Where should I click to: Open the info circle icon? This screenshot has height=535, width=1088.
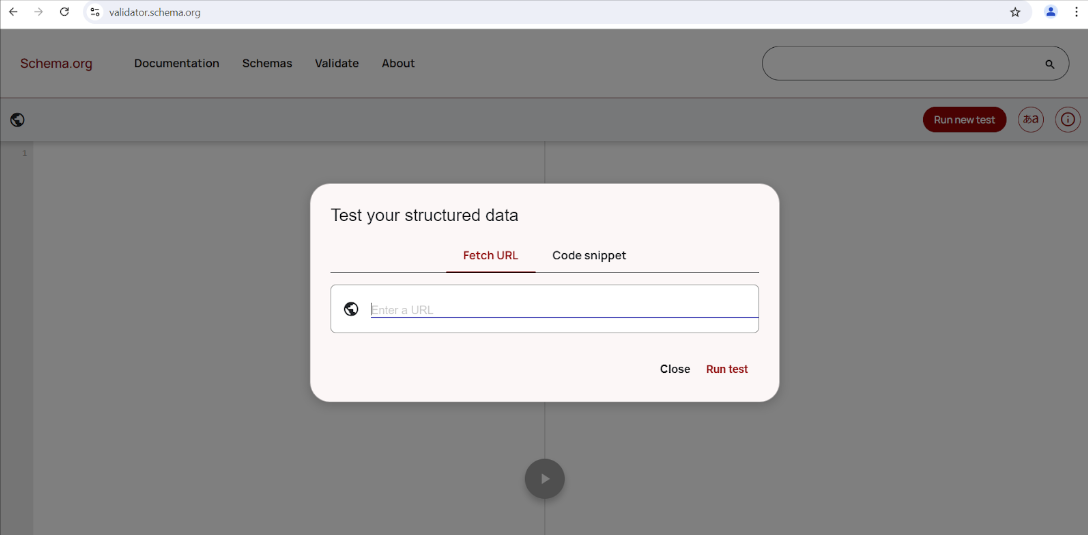click(1068, 119)
